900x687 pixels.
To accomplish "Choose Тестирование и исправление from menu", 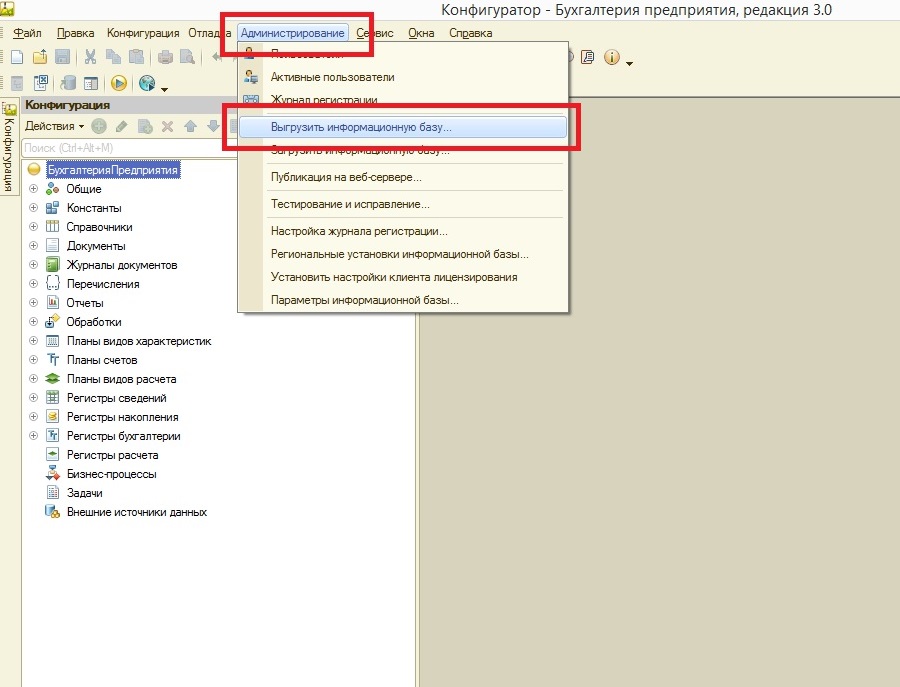I will tap(350, 204).
